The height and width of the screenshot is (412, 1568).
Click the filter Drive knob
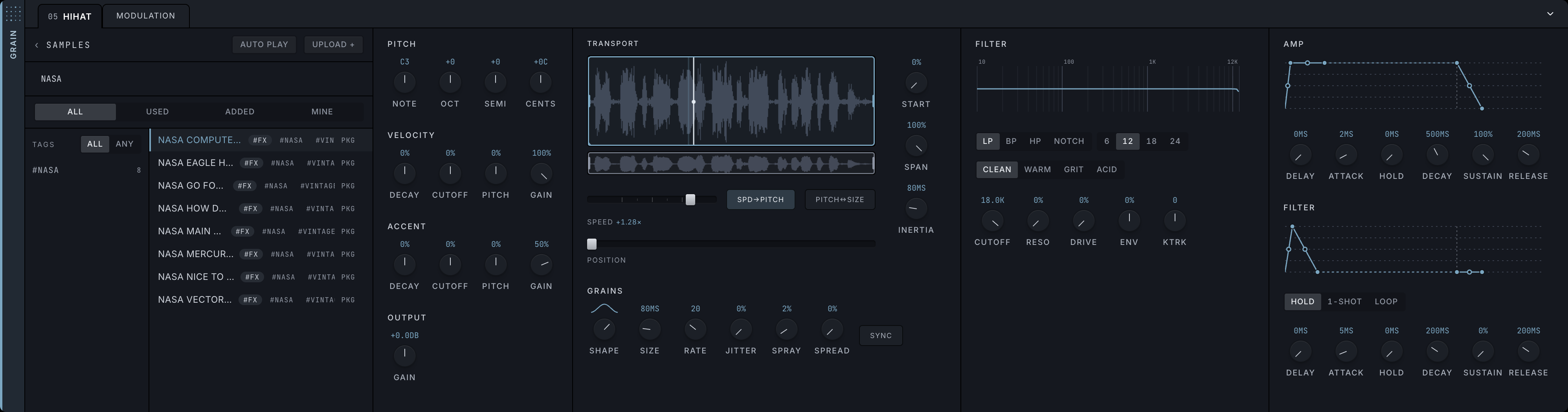[1083, 220]
